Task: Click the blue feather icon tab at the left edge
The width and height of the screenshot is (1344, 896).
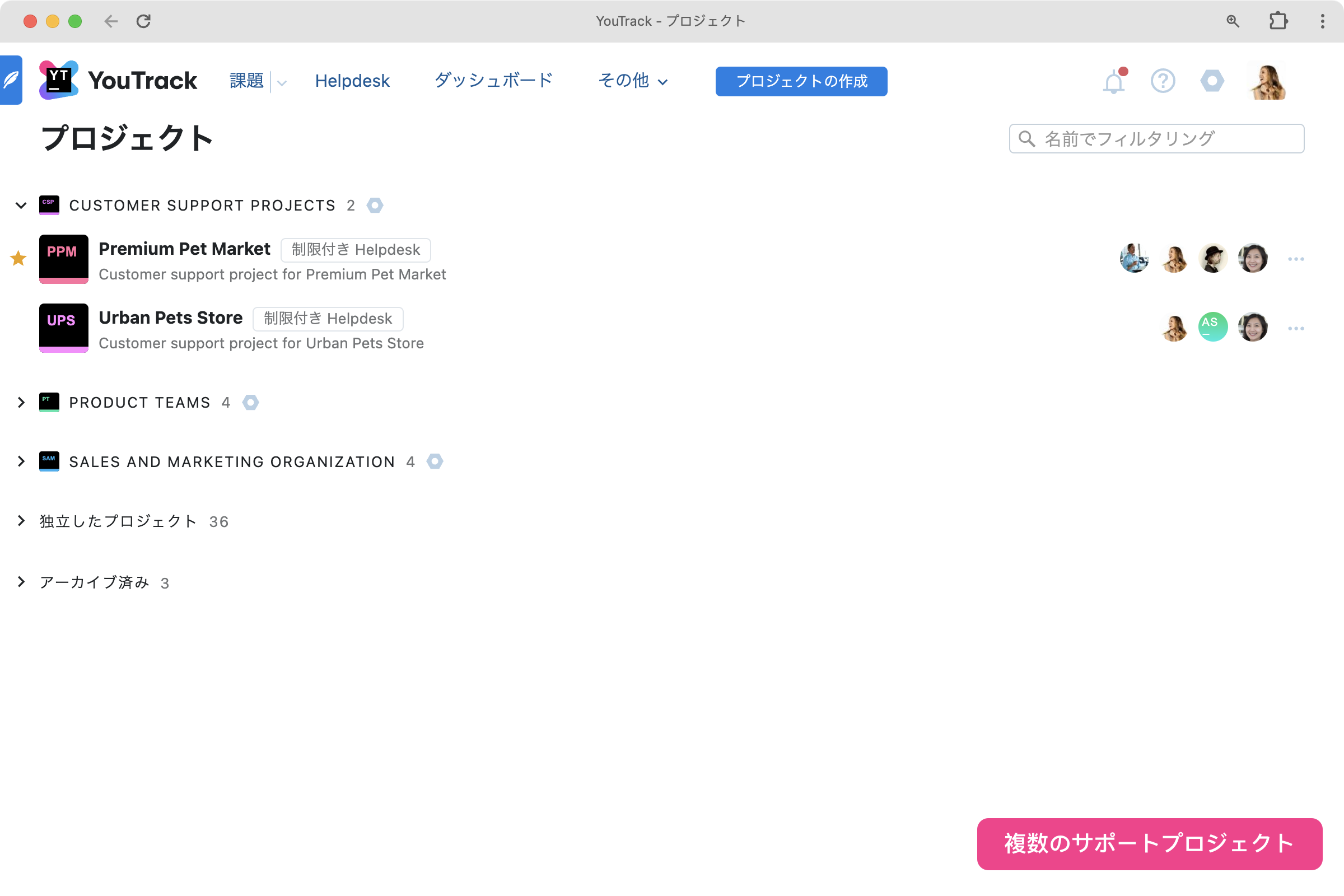Action: [x=11, y=80]
